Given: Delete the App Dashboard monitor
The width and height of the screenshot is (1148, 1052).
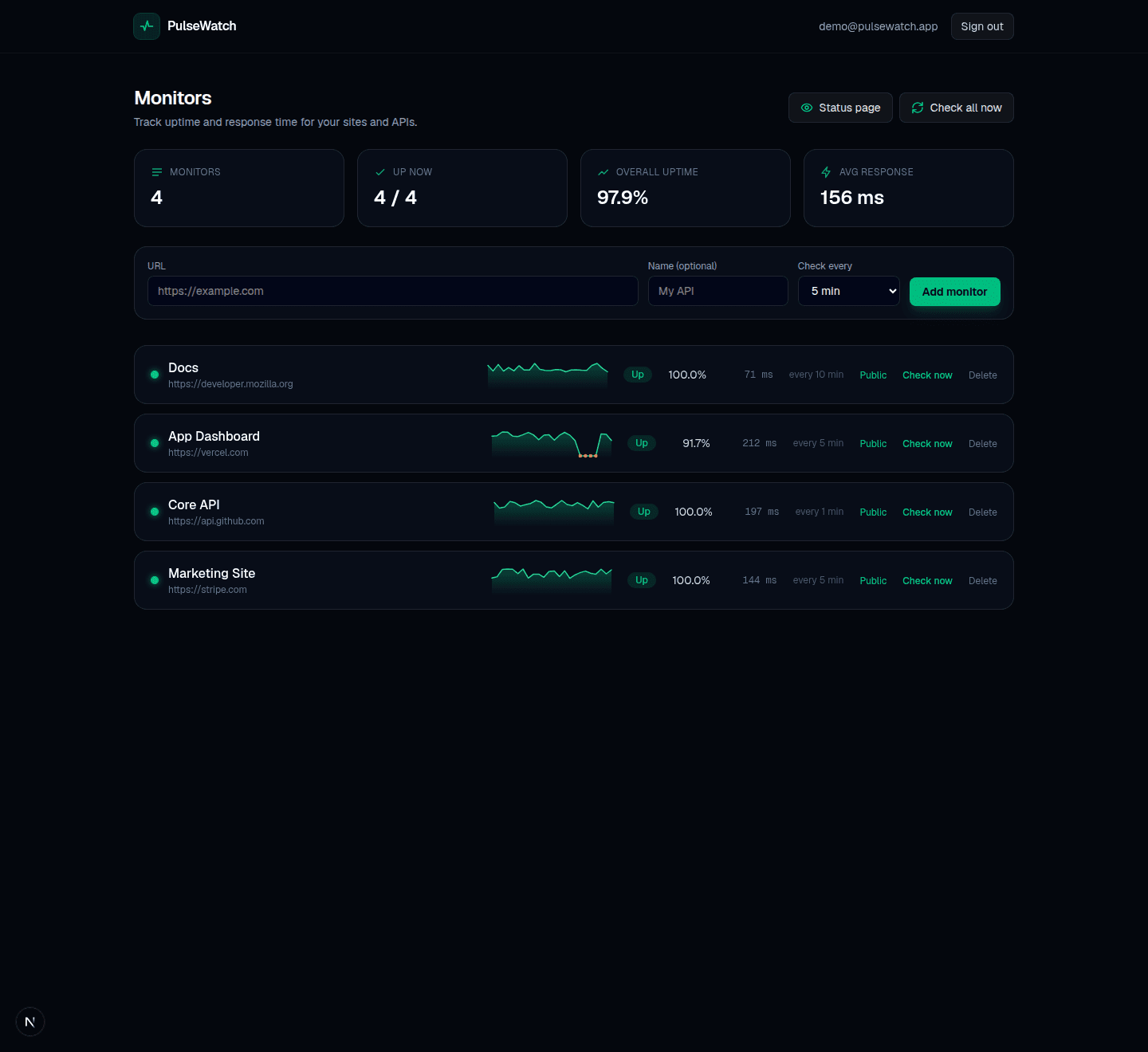Looking at the screenshot, I should 983,444.
